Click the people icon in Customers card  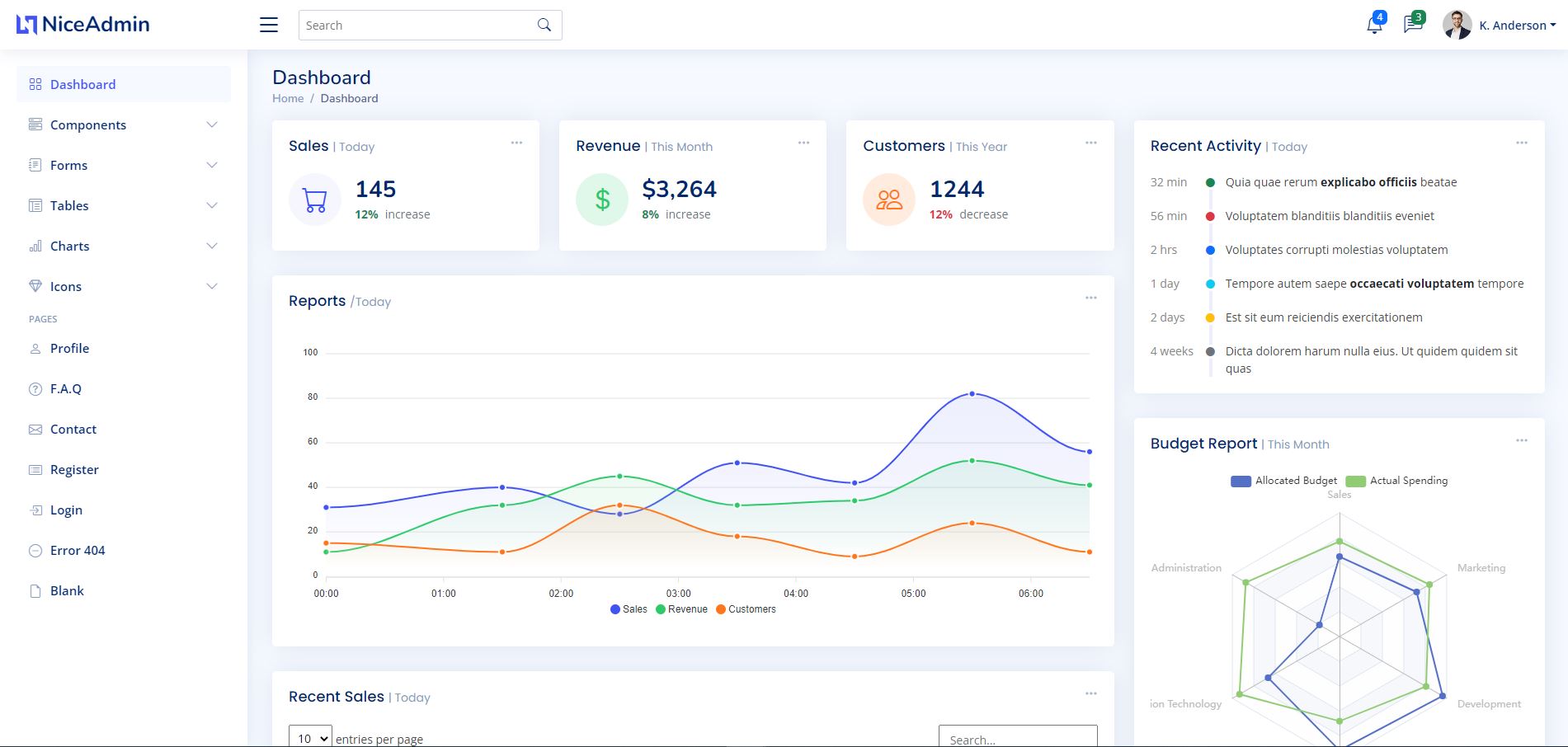click(x=889, y=200)
